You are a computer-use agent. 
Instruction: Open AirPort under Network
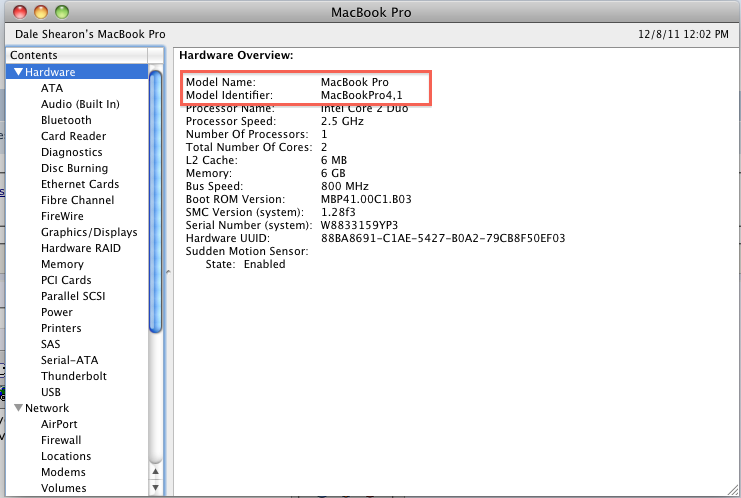point(59,424)
